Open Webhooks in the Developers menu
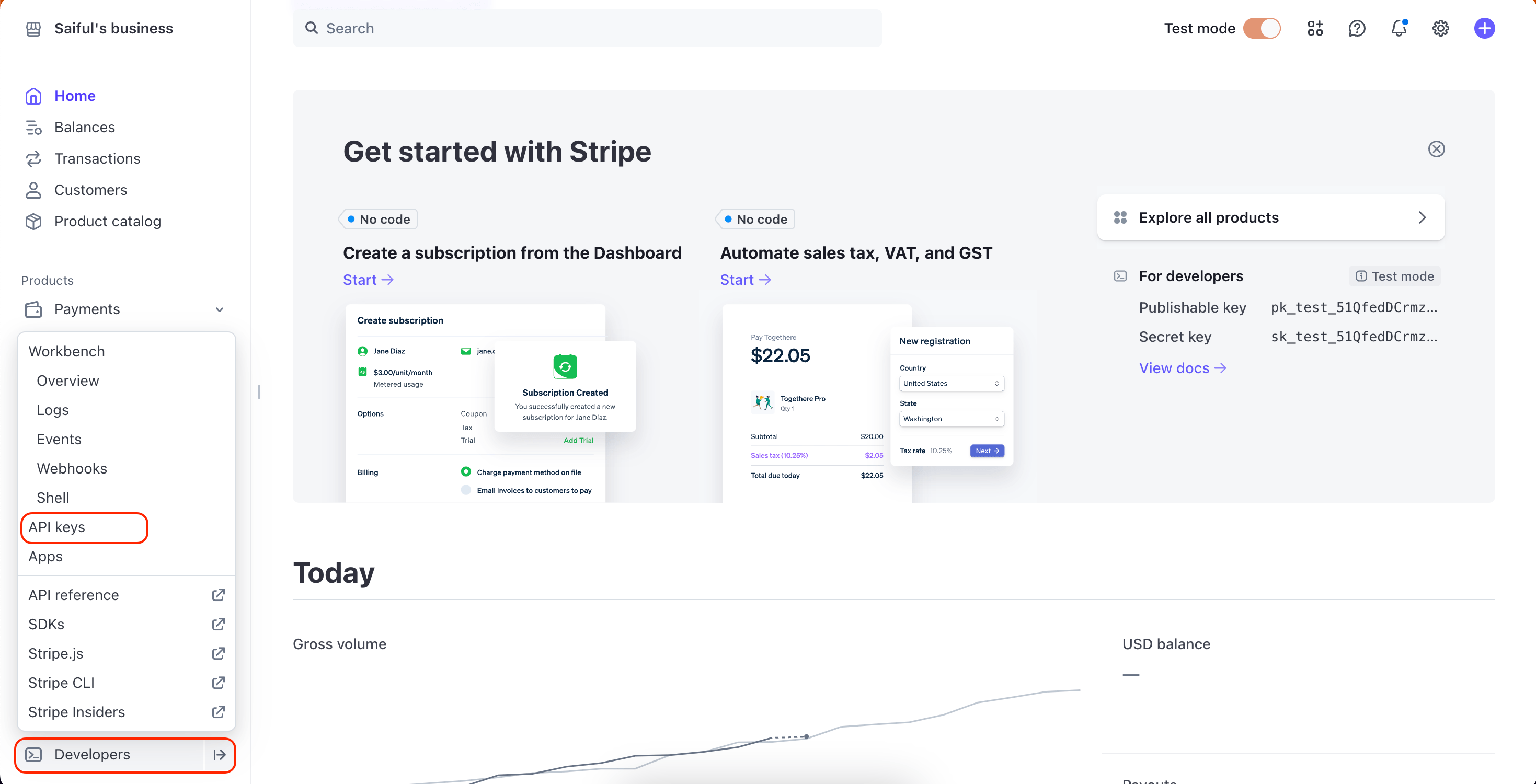This screenshot has height=784, width=1536. pyautogui.click(x=72, y=469)
